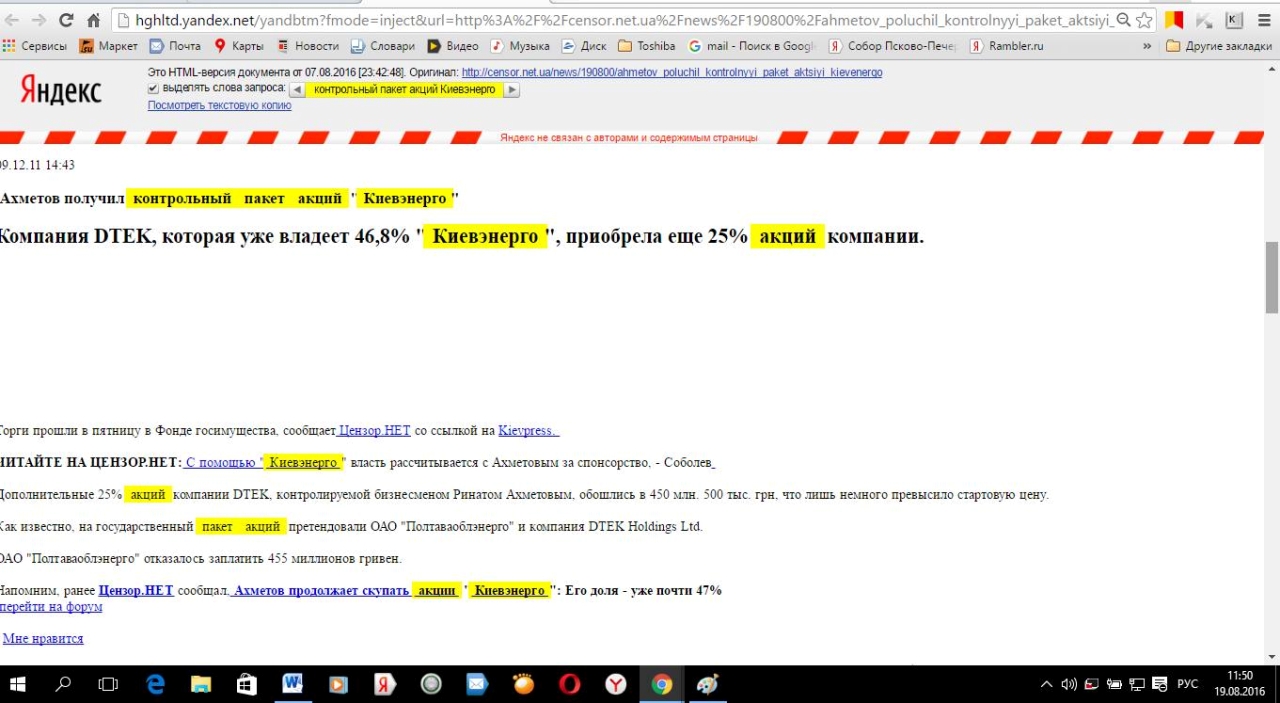Open the original censor.net.ua document link

pos(672,72)
